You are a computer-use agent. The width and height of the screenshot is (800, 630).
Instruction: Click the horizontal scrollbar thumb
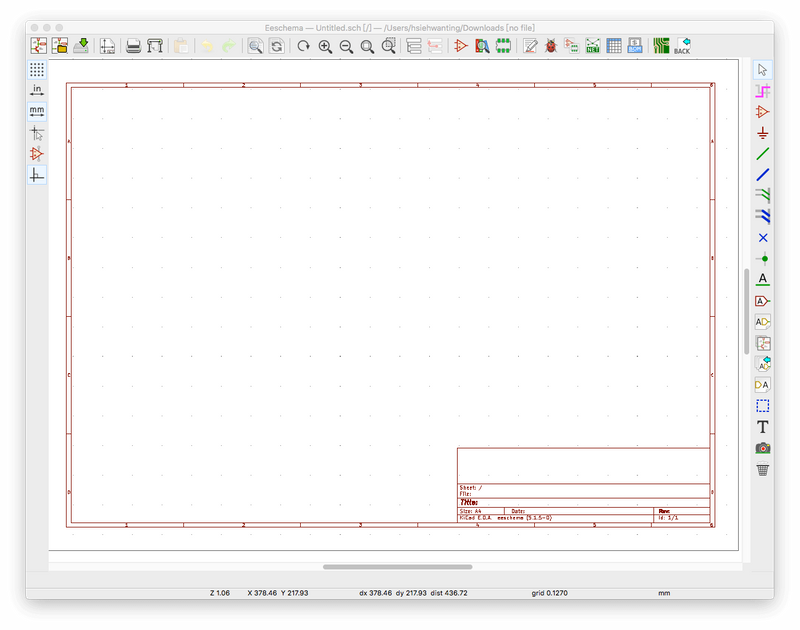point(397,567)
